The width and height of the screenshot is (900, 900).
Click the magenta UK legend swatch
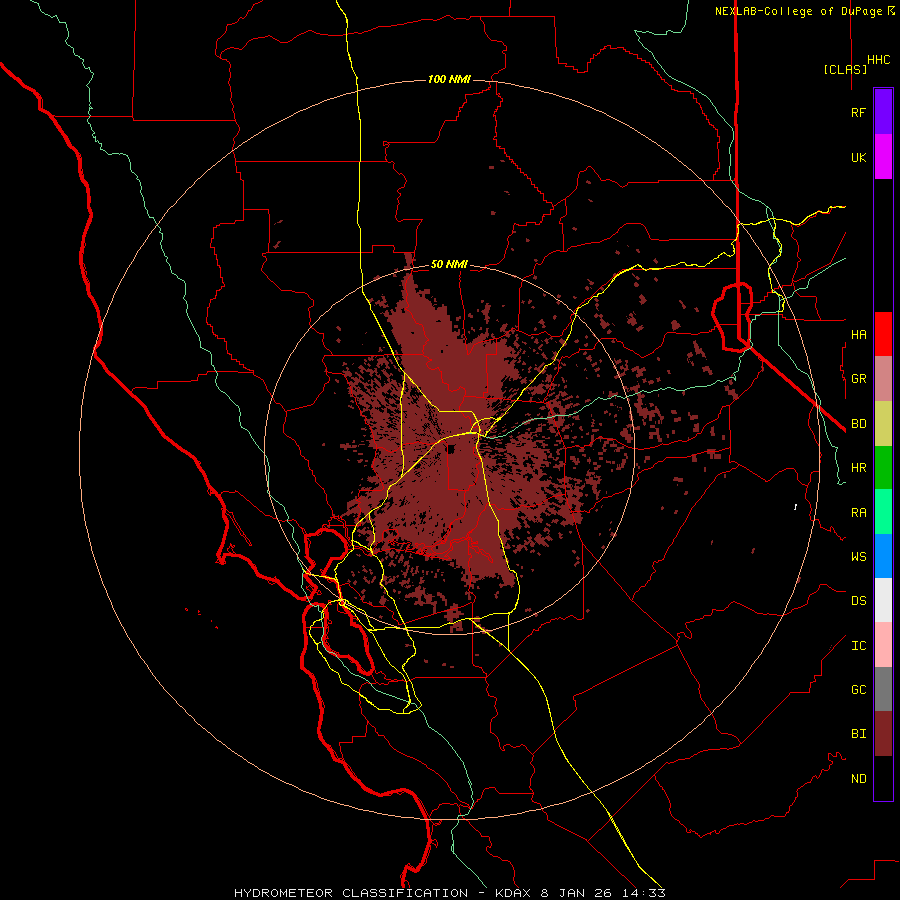[x=883, y=157]
